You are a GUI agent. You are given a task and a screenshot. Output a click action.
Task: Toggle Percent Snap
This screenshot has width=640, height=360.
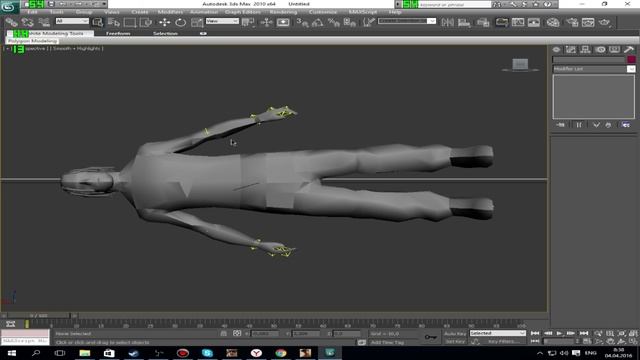tap(333, 22)
